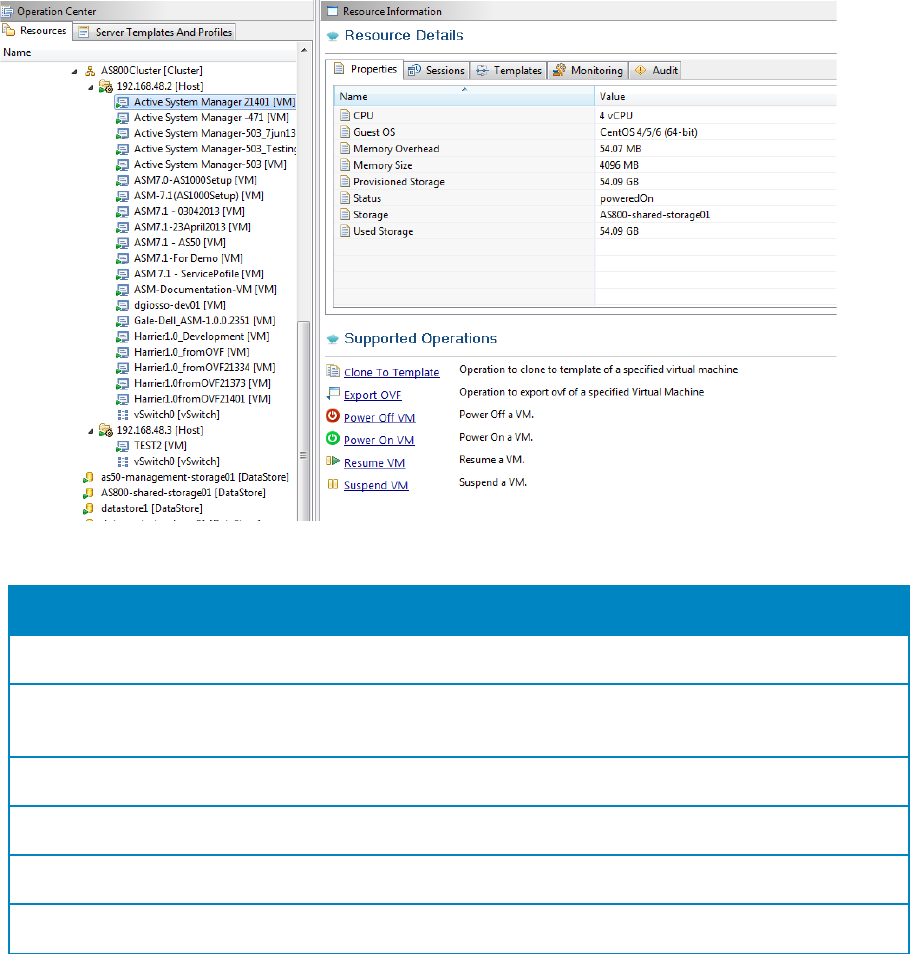This screenshot has width=910, height=954.
Task: Click the Clone To Template icon
Action: pyautogui.click(x=333, y=371)
